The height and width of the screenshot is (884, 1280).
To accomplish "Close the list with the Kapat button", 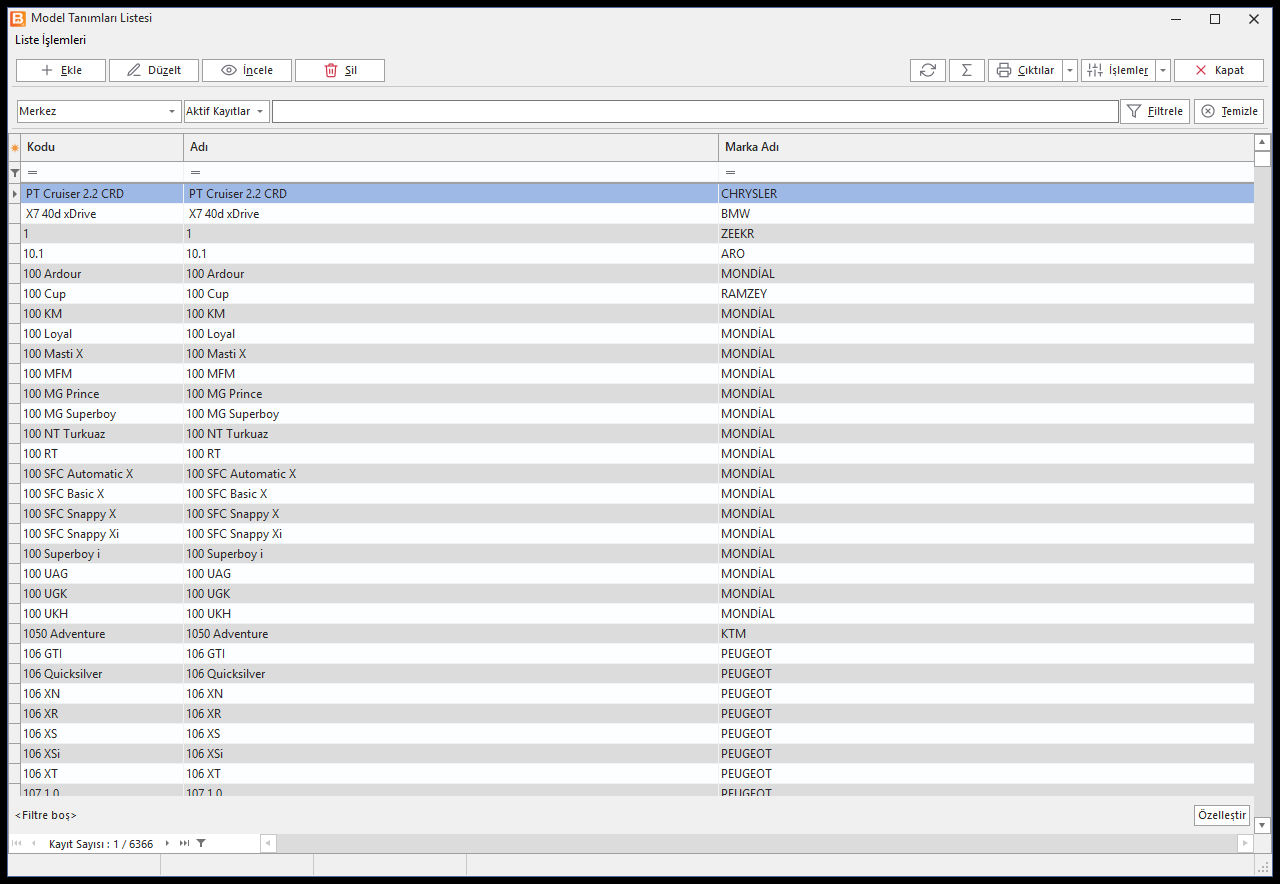I will coord(1219,70).
